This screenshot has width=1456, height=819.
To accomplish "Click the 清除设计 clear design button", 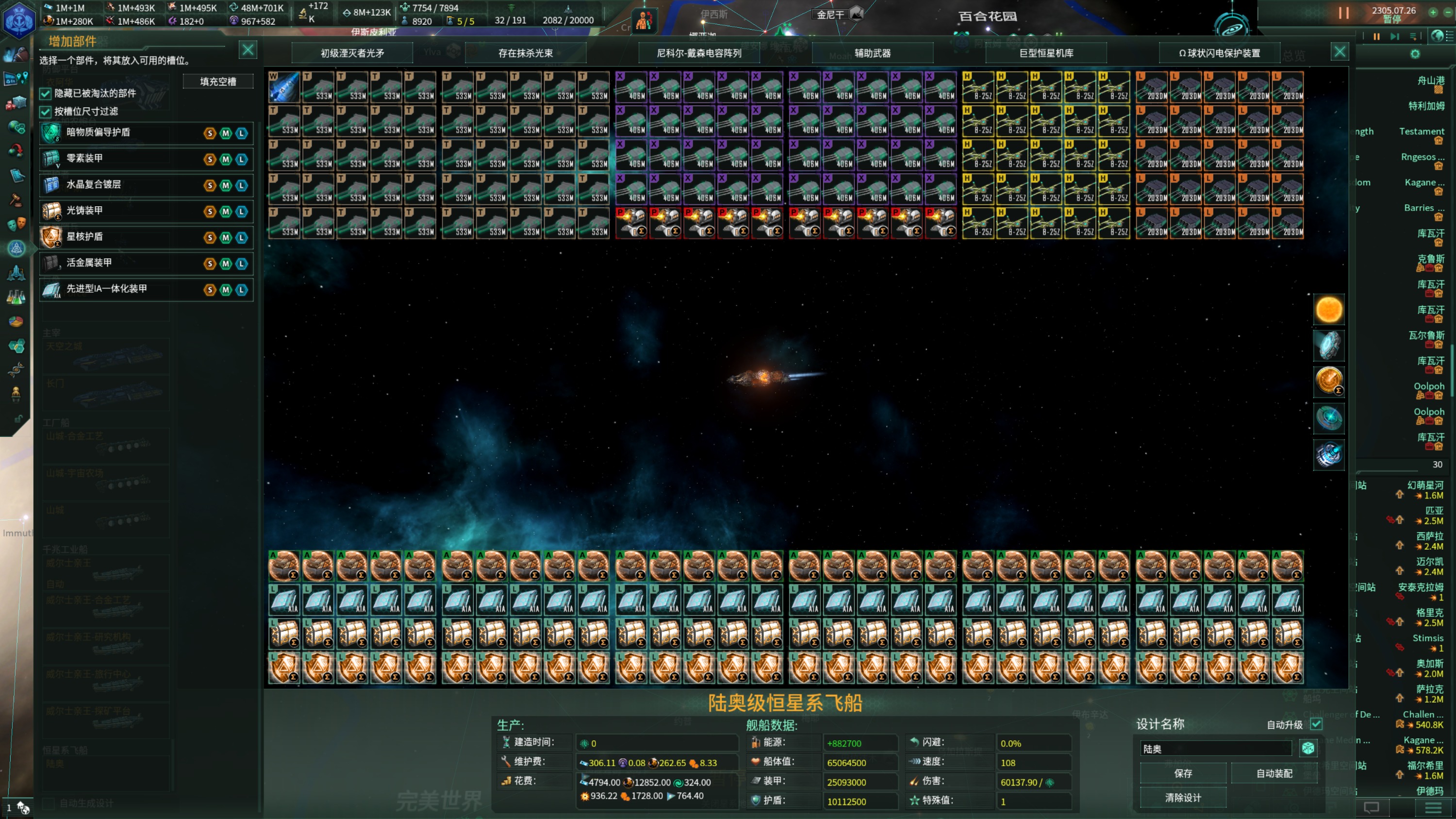I will 1183,798.
